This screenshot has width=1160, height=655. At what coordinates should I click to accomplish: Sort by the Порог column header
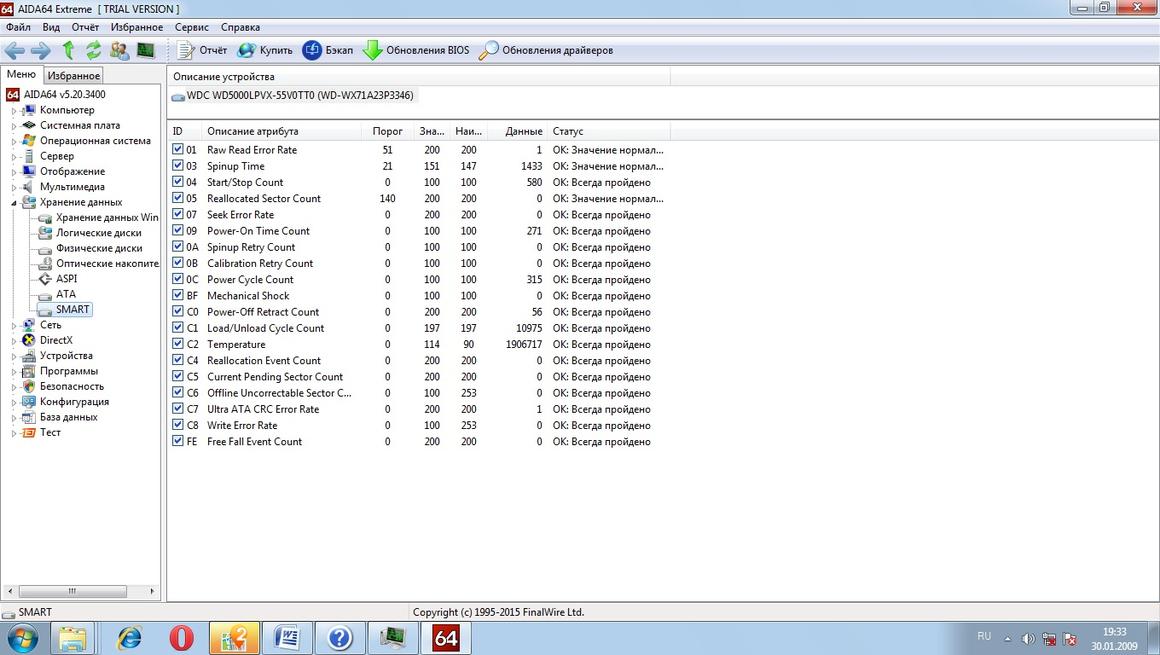[387, 131]
